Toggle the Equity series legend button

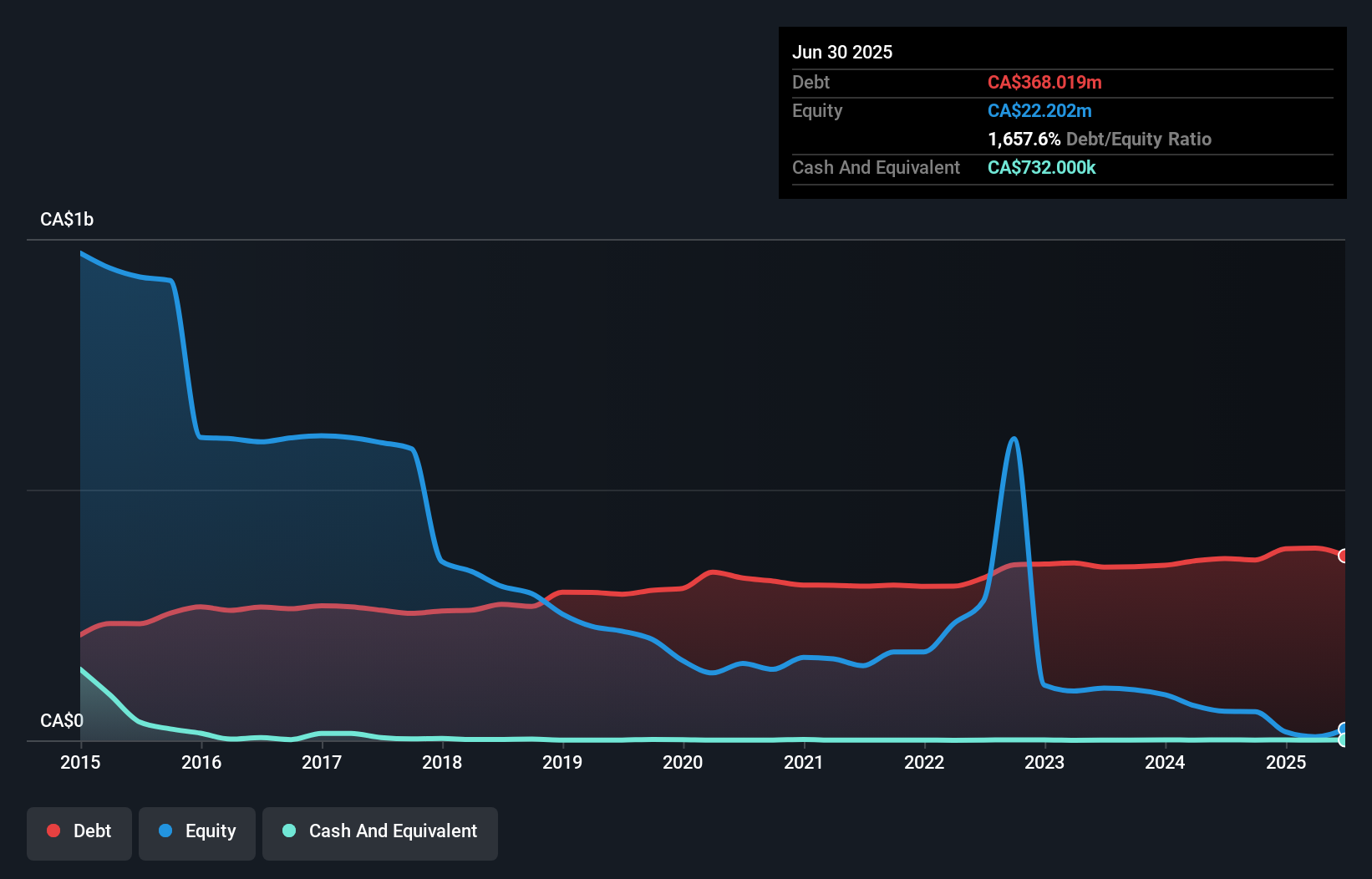pyautogui.click(x=197, y=833)
